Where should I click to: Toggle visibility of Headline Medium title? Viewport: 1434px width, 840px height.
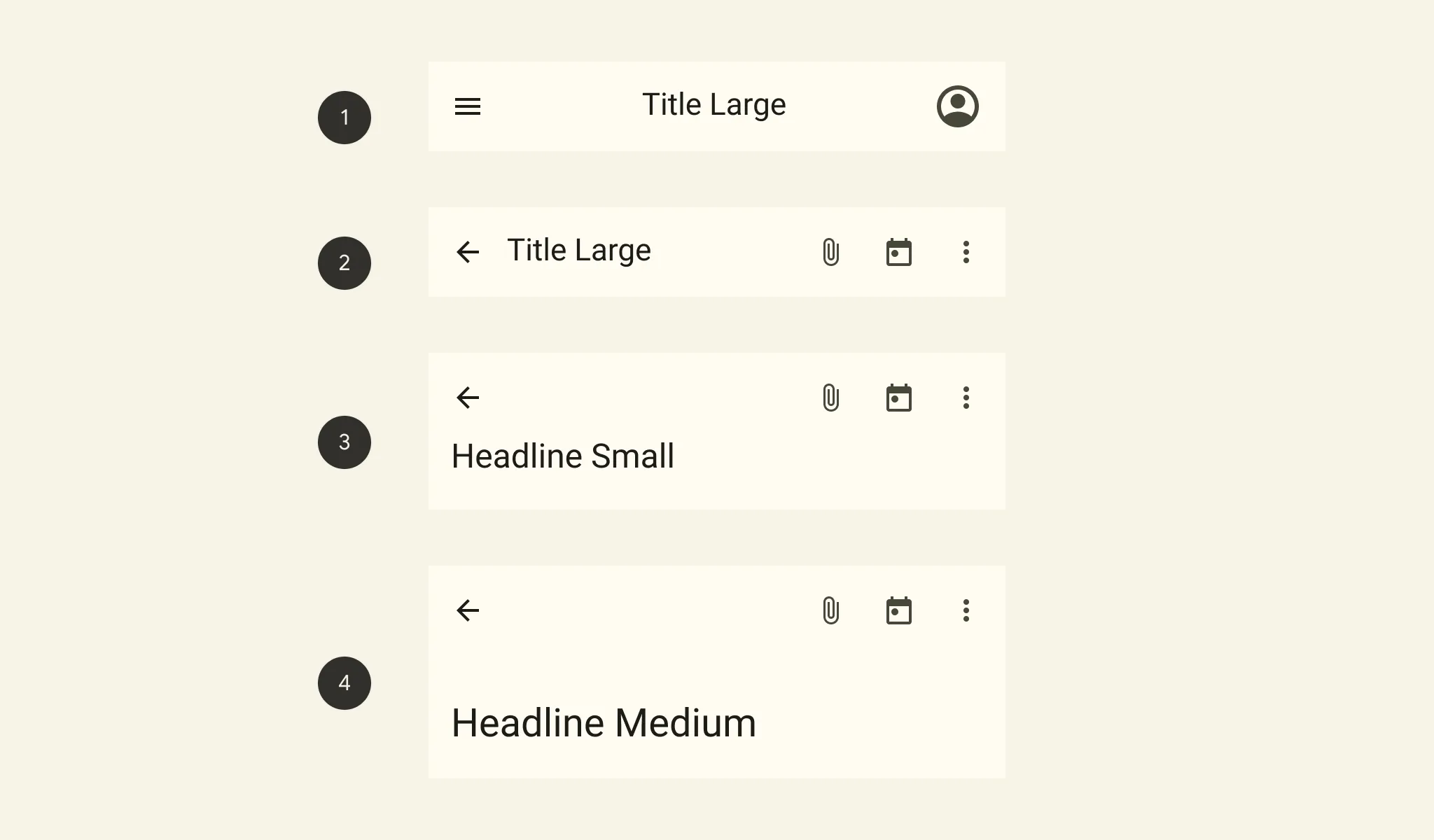604,723
